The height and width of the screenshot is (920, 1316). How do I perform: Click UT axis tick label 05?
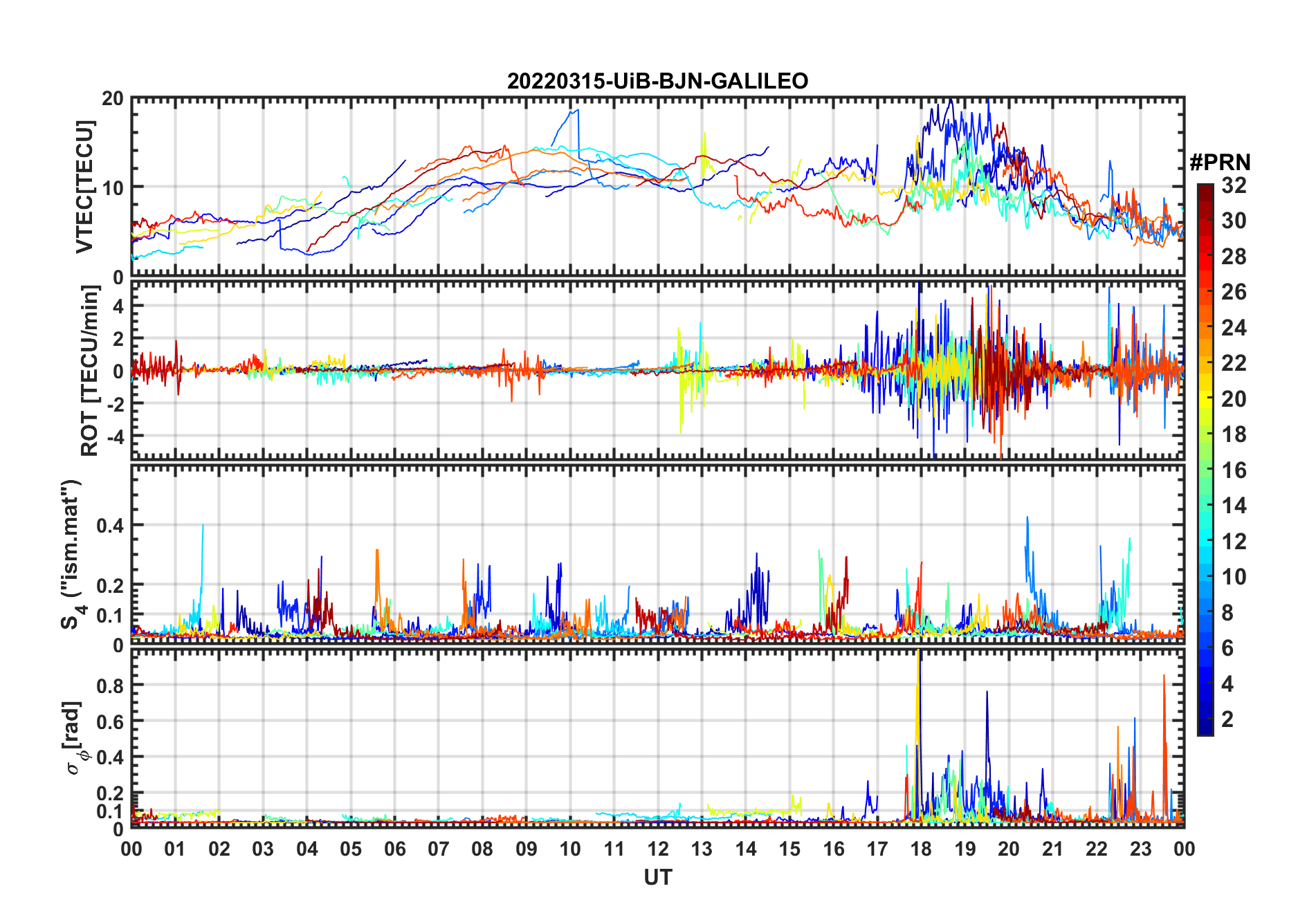click(351, 849)
